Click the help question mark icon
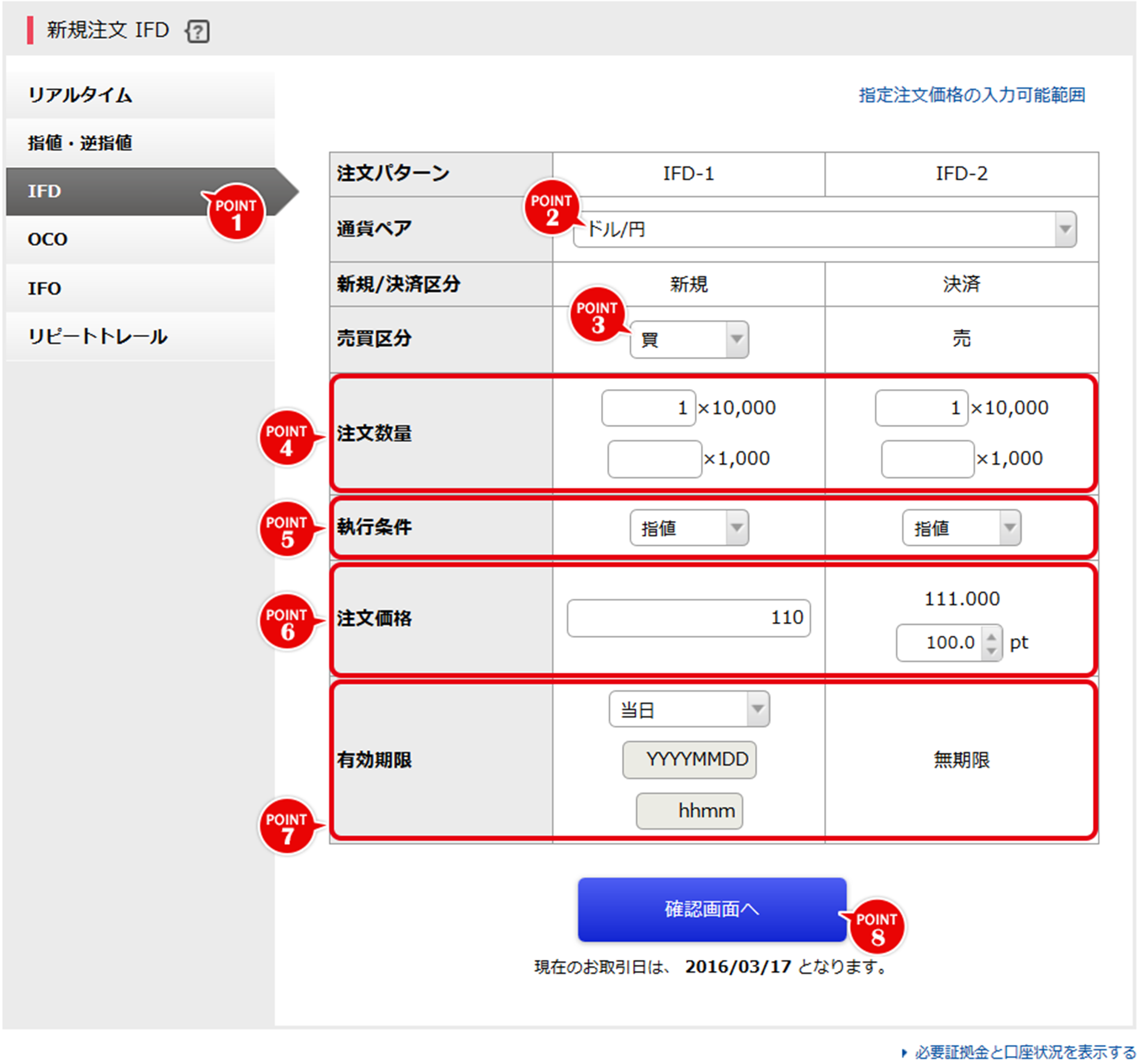The image size is (1139, 1064). (x=198, y=31)
